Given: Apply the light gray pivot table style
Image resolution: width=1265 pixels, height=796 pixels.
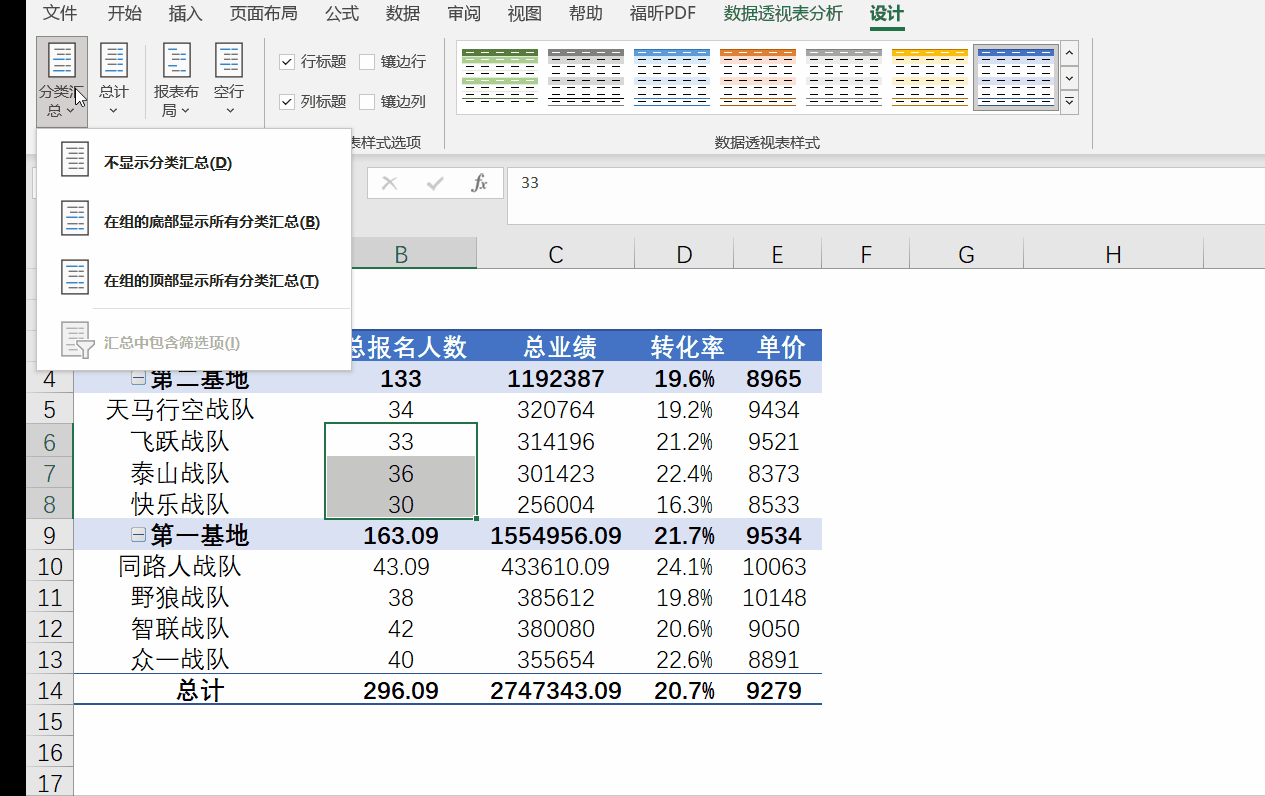Looking at the screenshot, I should 844,77.
